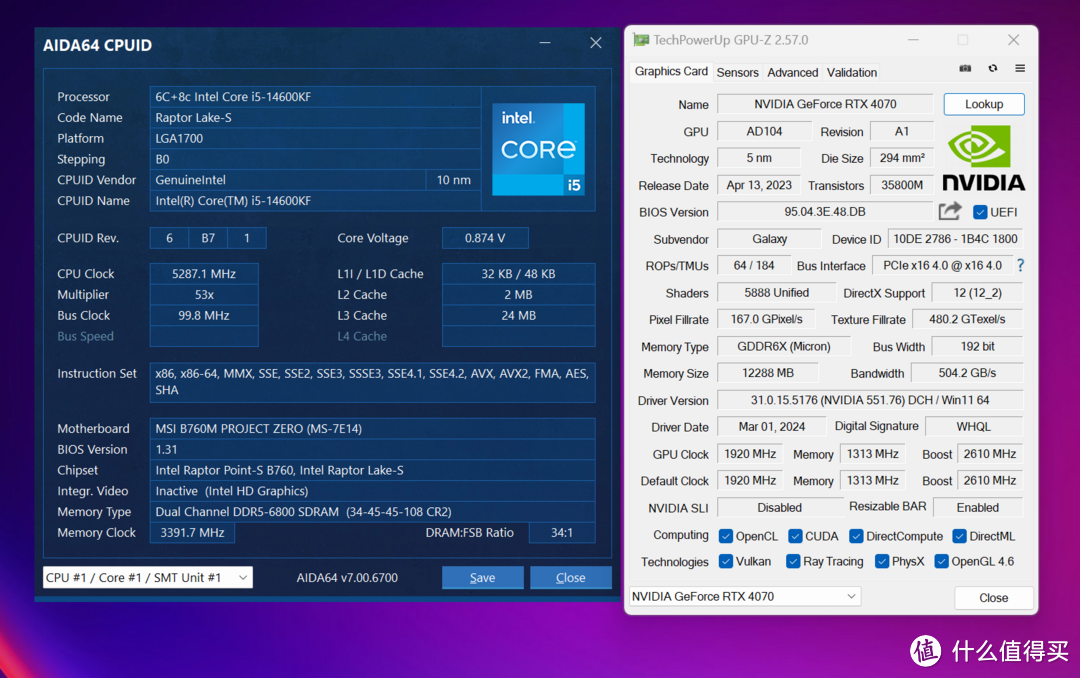Click the Die Size value 294 mm²

(x=902, y=158)
